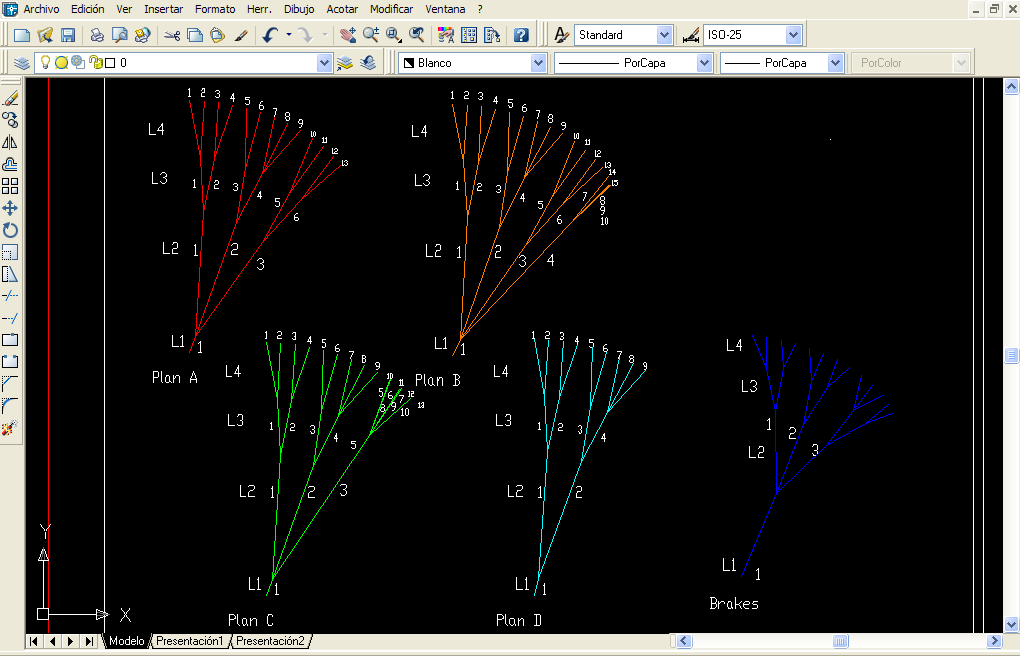Open the Dibujo menu
The width and height of the screenshot is (1020, 656).
tap(299, 9)
